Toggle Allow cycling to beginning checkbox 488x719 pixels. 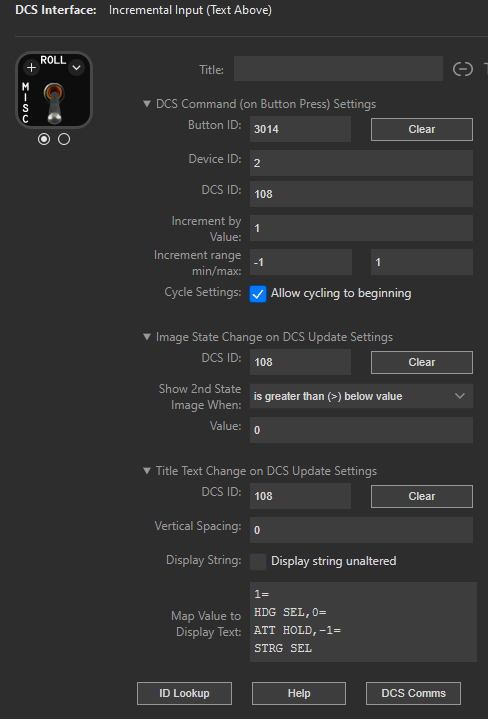pos(258,294)
